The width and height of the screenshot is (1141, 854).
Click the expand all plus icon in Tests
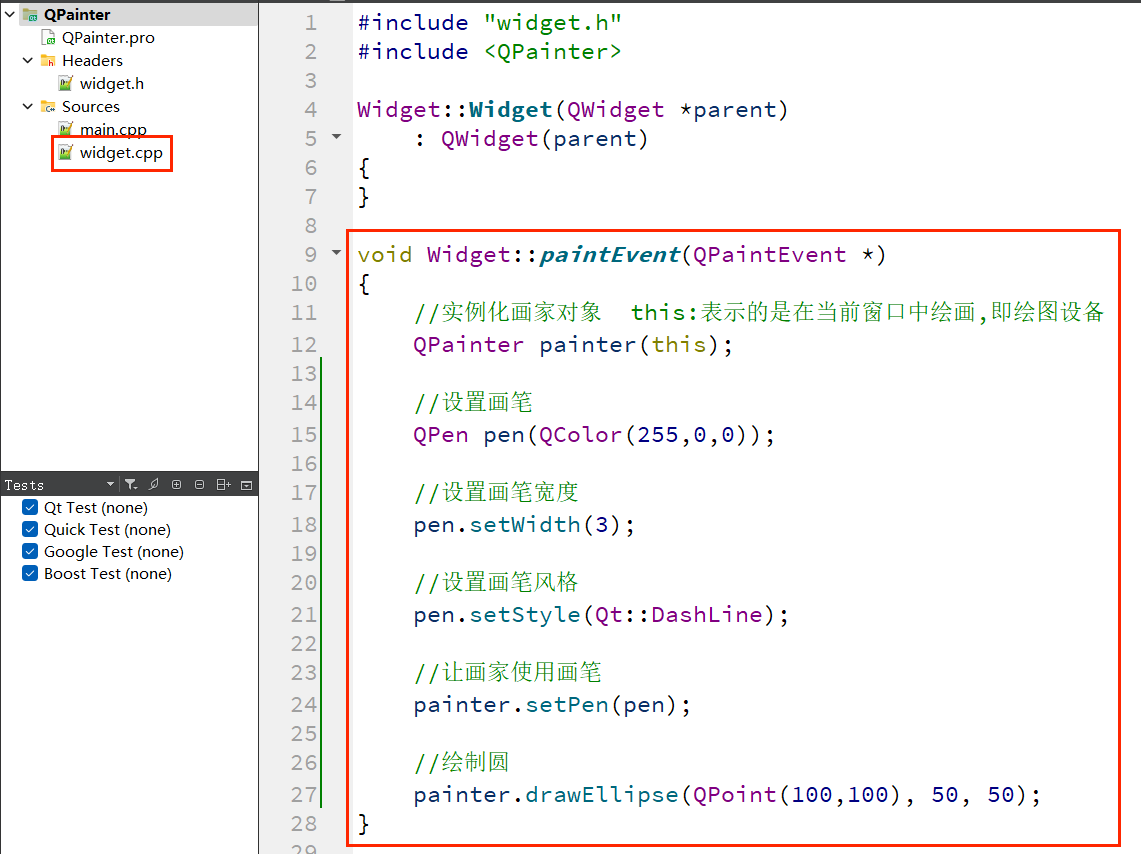[177, 484]
